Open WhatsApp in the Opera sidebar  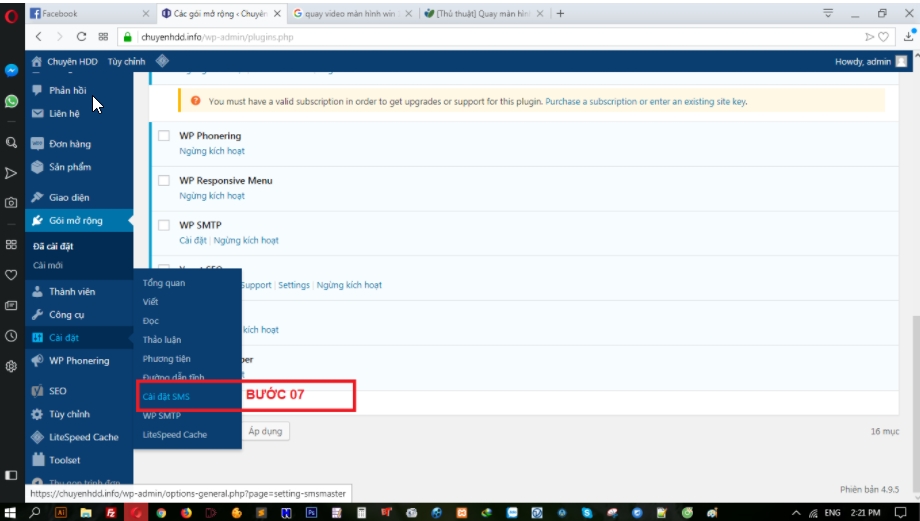(11, 101)
